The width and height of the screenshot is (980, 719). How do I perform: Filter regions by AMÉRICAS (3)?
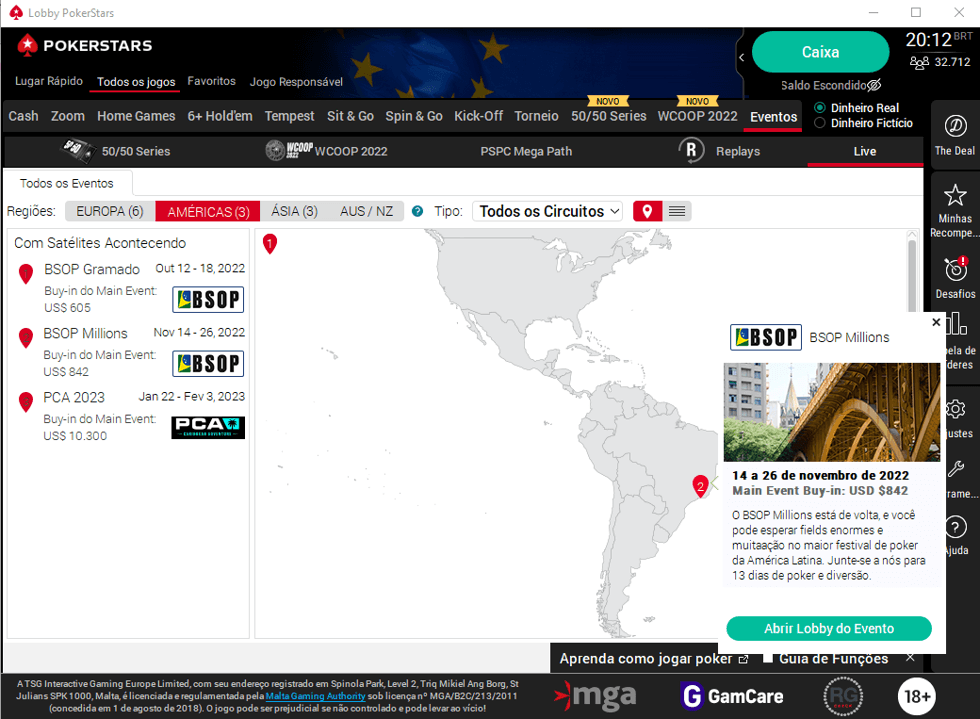coord(208,211)
